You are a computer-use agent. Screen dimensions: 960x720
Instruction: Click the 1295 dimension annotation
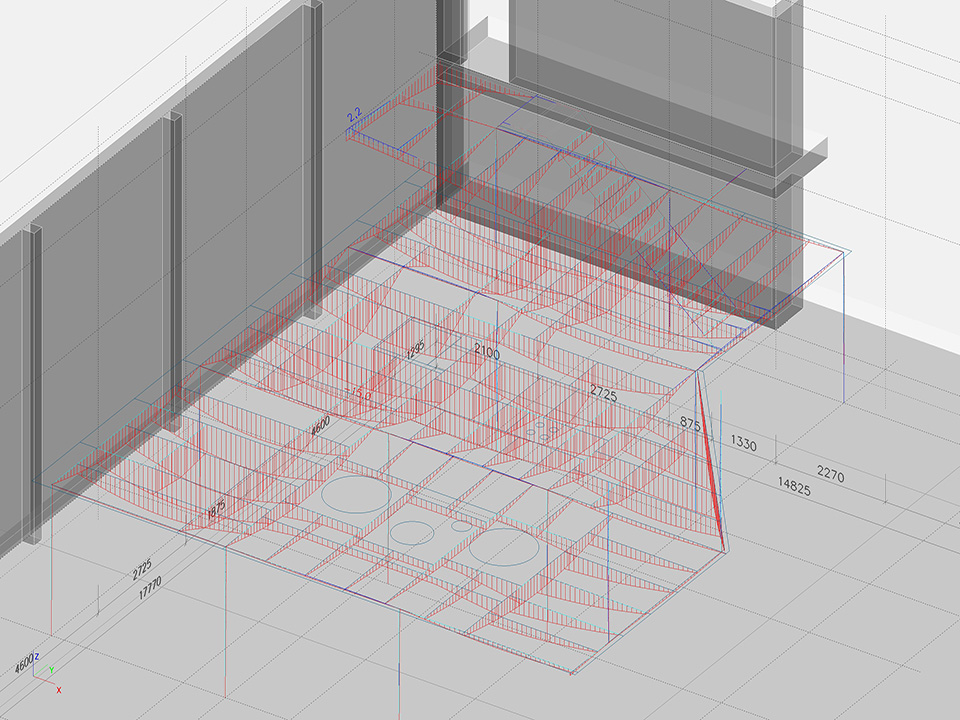(x=417, y=349)
